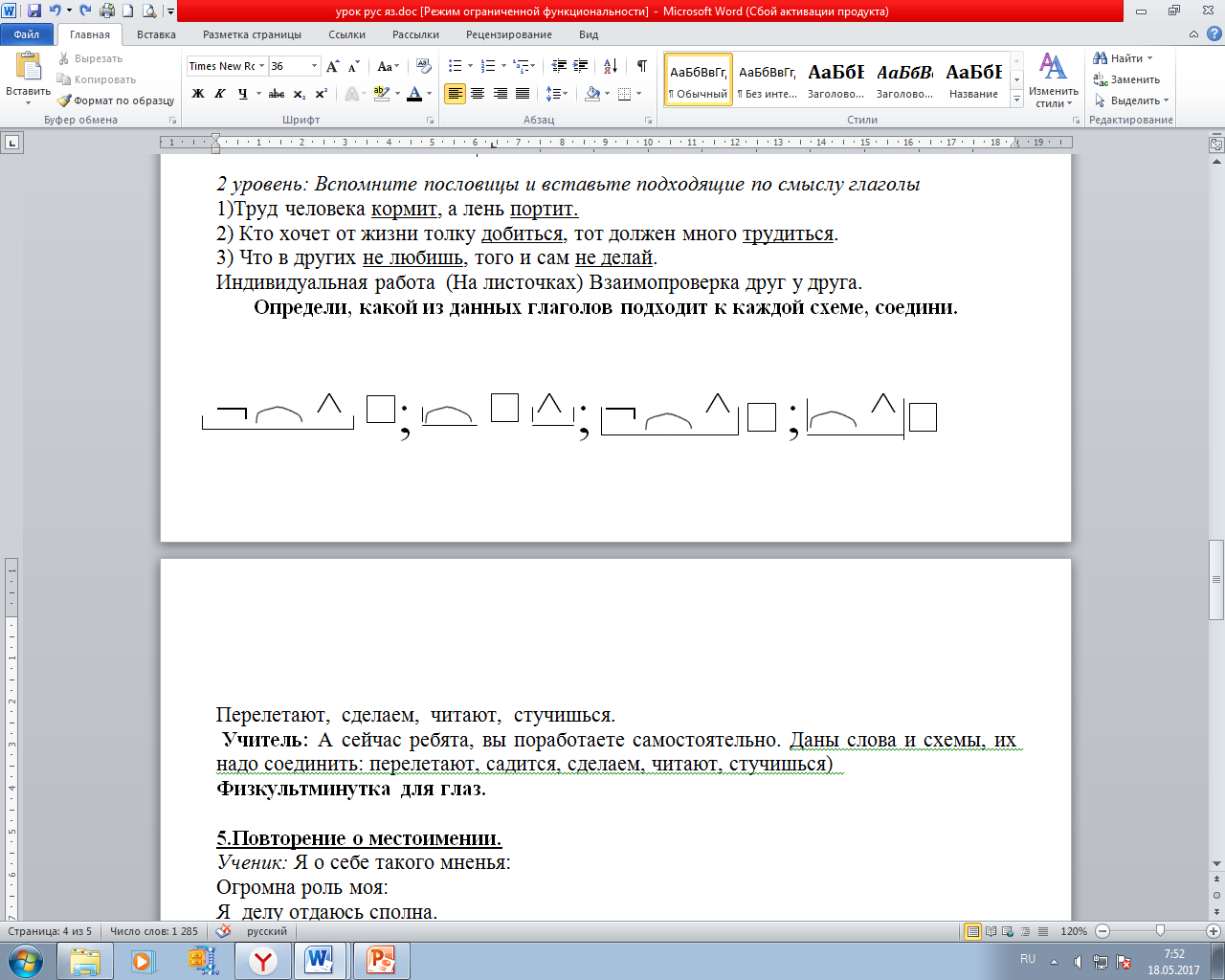1225x980 pixels.
Task: Open the Рецензирование tab
Action: [509, 34]
